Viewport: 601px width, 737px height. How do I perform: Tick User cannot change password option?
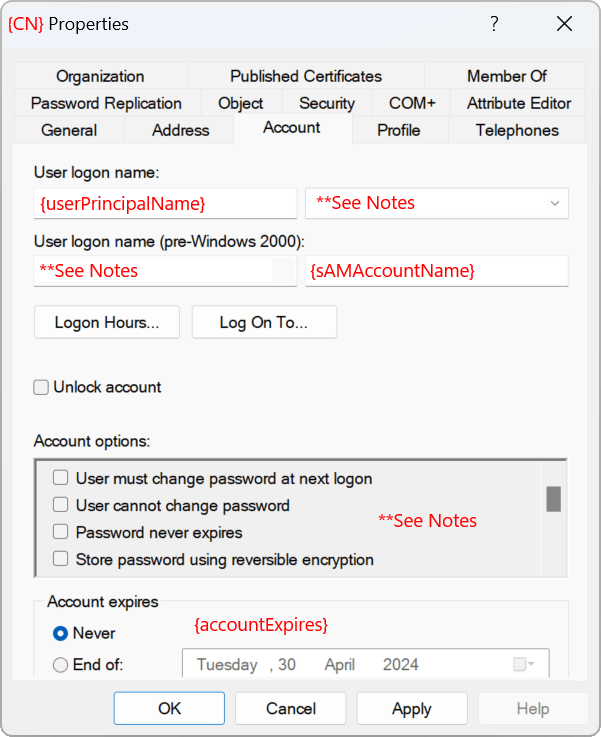(x=61, y=505)
